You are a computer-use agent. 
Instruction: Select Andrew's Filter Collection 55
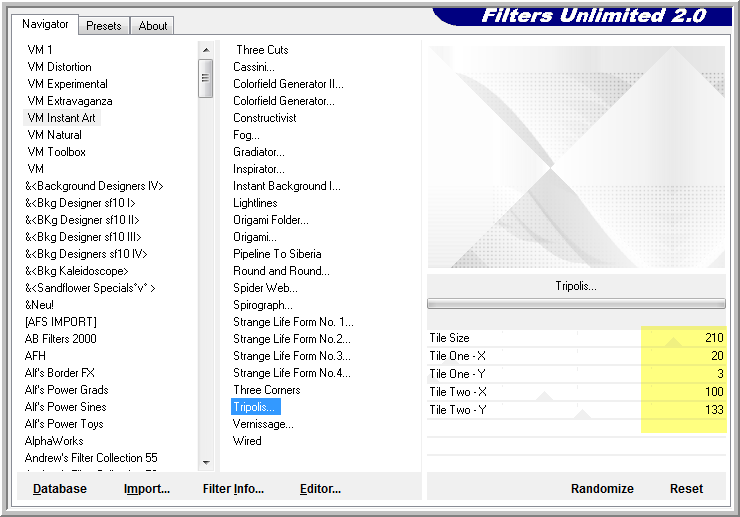click(91, 458)
